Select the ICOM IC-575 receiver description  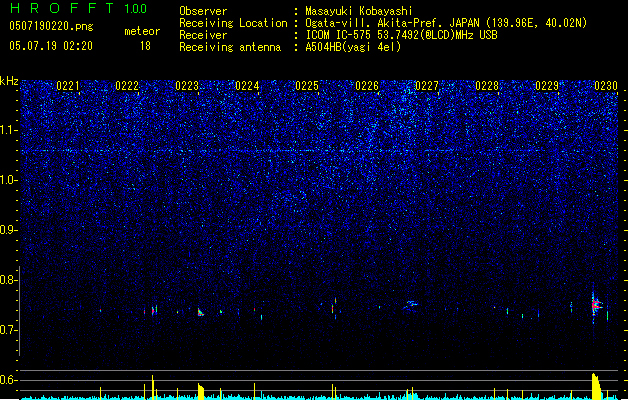pos(402,35)
